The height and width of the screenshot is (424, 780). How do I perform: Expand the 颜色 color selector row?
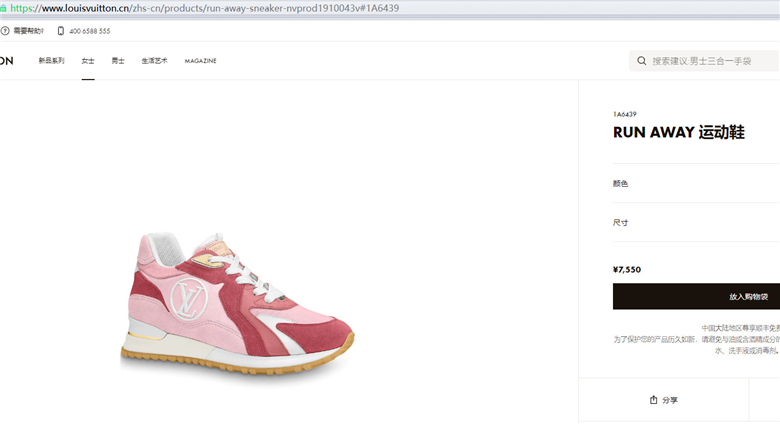coord(696,183)
